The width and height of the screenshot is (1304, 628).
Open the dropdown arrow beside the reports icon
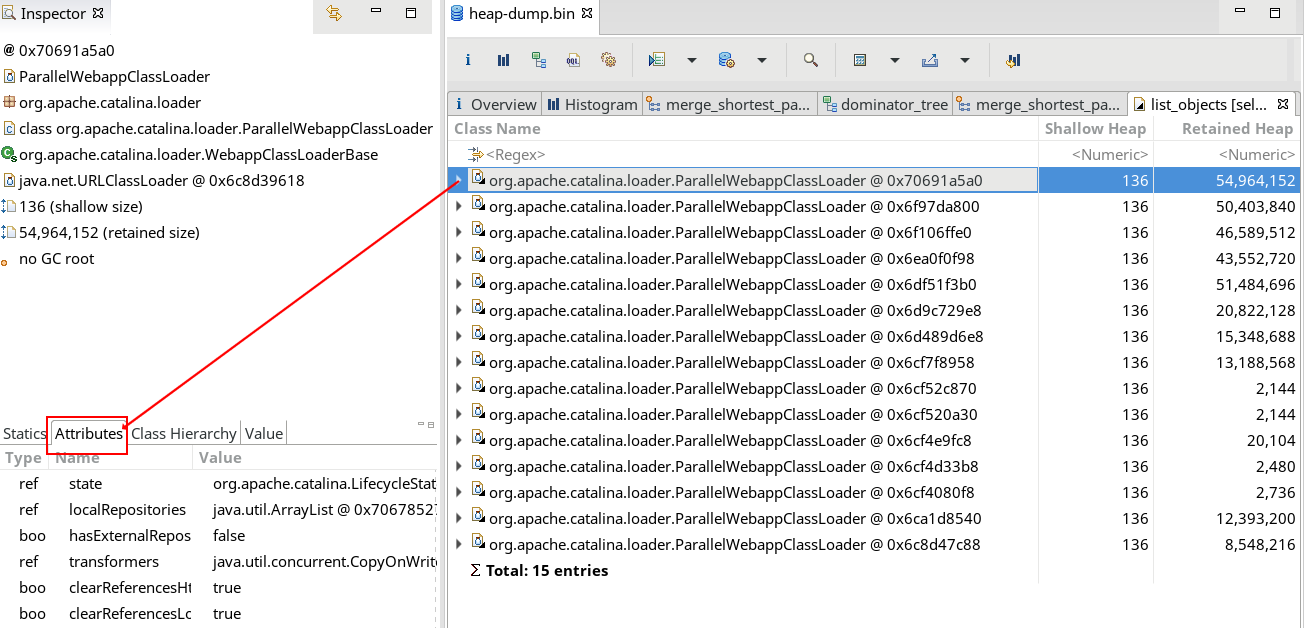(692, 60)
